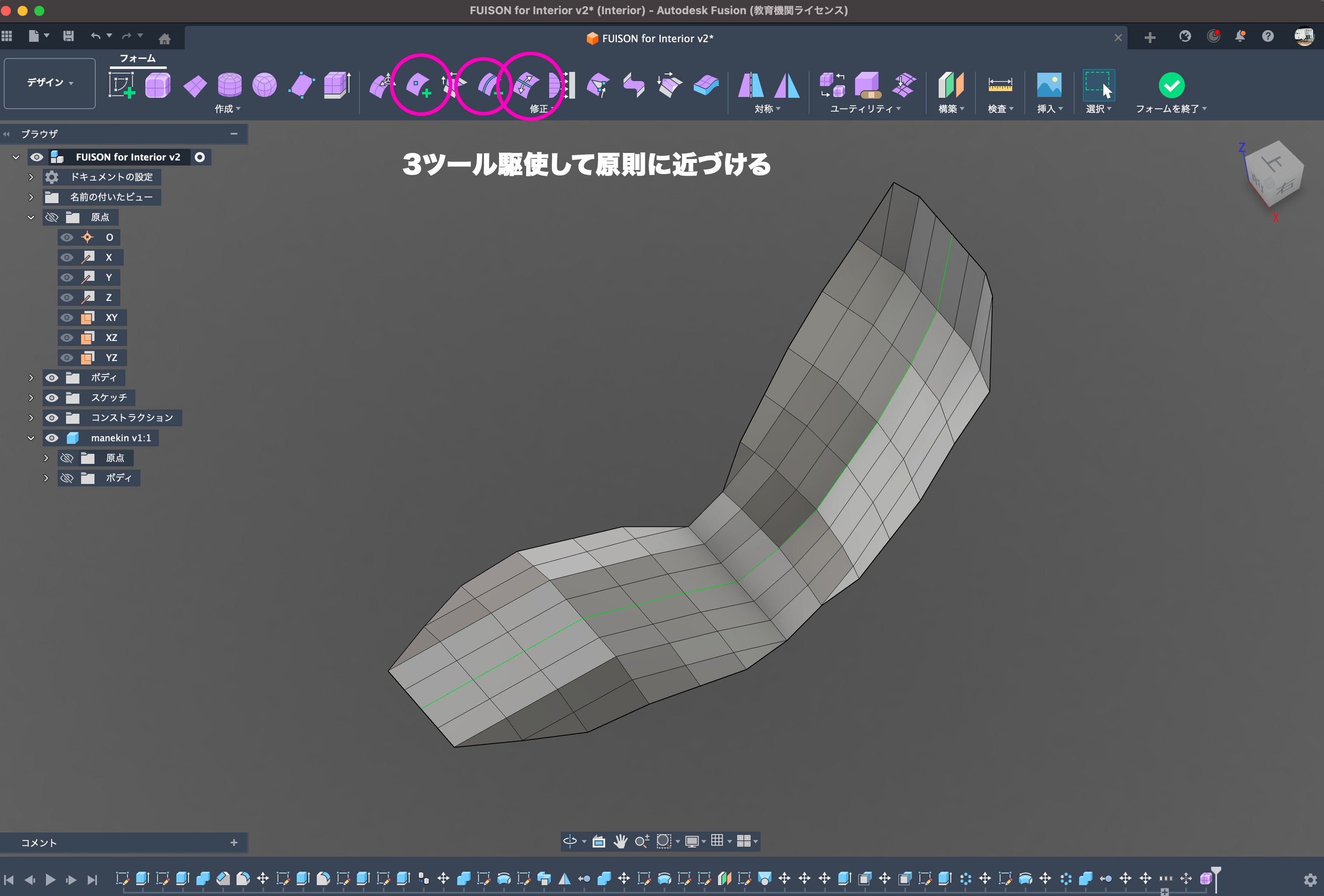Collapse the manekin v1:1 component
This screenshot has height=896, width=1324.
[31, 438]
